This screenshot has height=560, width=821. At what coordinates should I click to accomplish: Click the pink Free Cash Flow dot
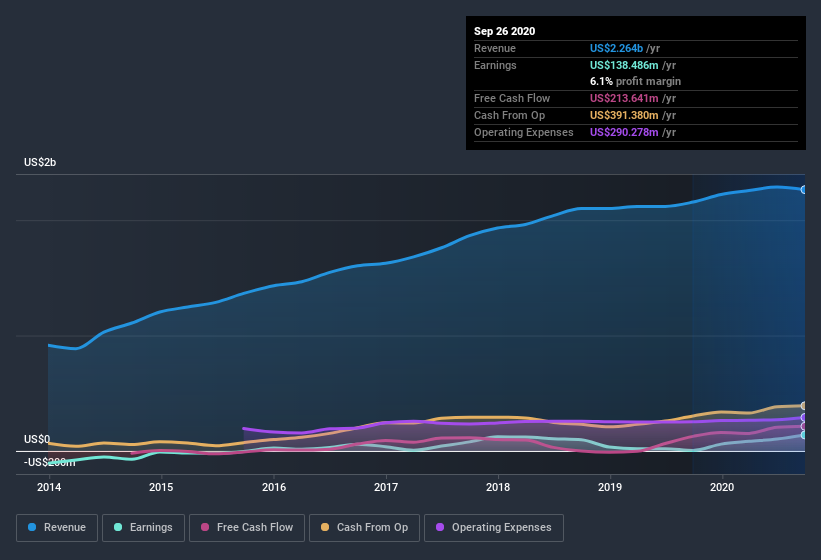(x=206, y=527)
